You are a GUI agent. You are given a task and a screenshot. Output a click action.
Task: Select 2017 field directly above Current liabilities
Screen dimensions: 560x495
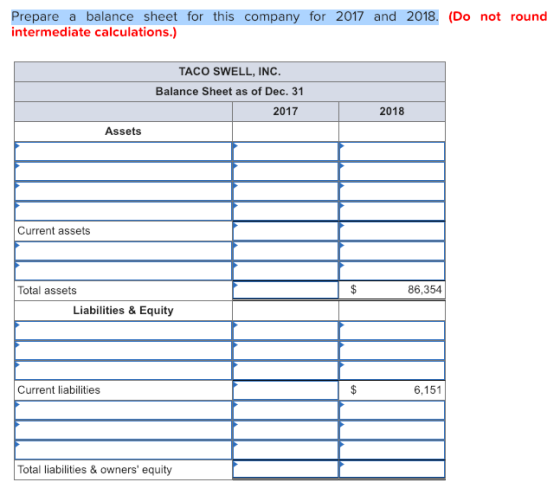click(x=285, y=370)
